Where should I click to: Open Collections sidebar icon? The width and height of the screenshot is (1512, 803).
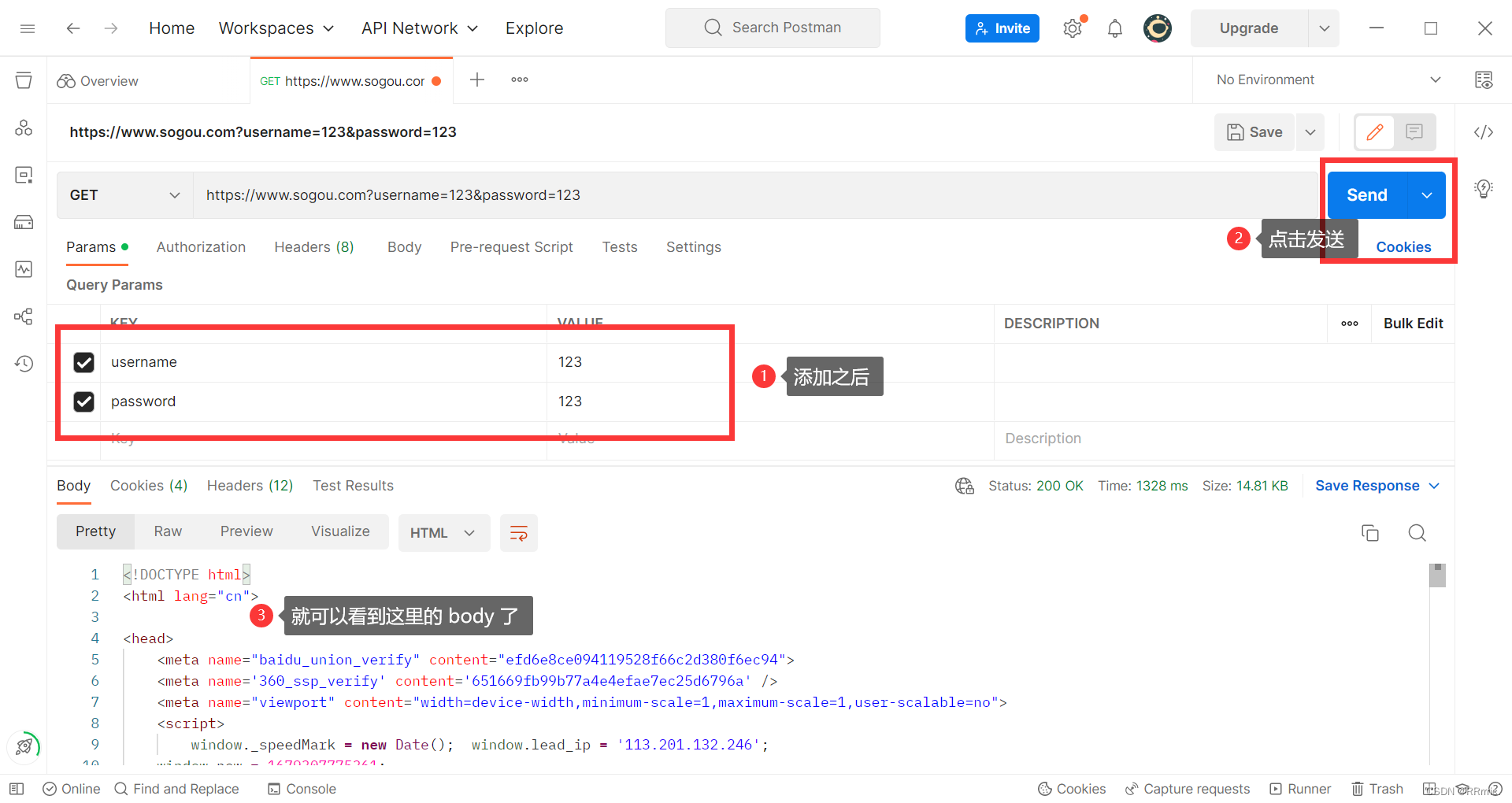click(x=24, y=80)
